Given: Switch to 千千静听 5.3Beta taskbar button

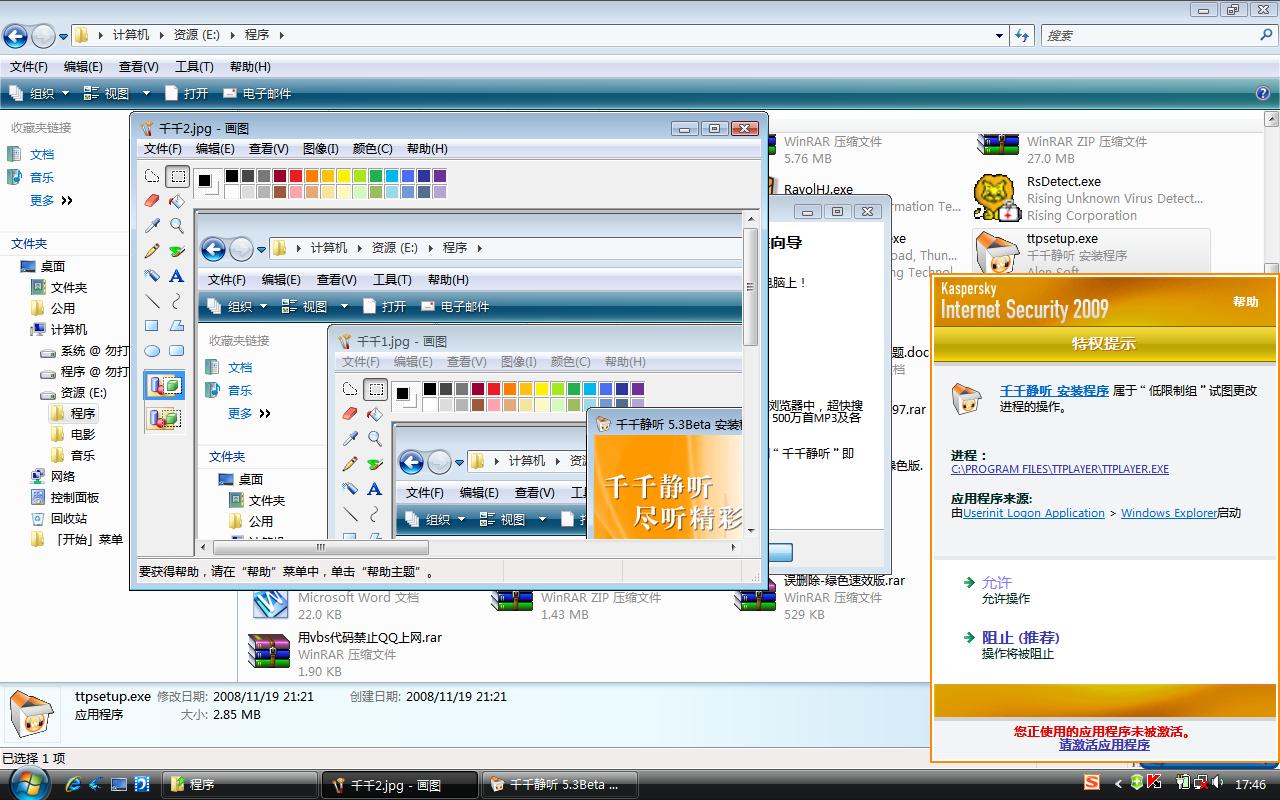Looking at the screenshot, I should [x=560, y=785].
